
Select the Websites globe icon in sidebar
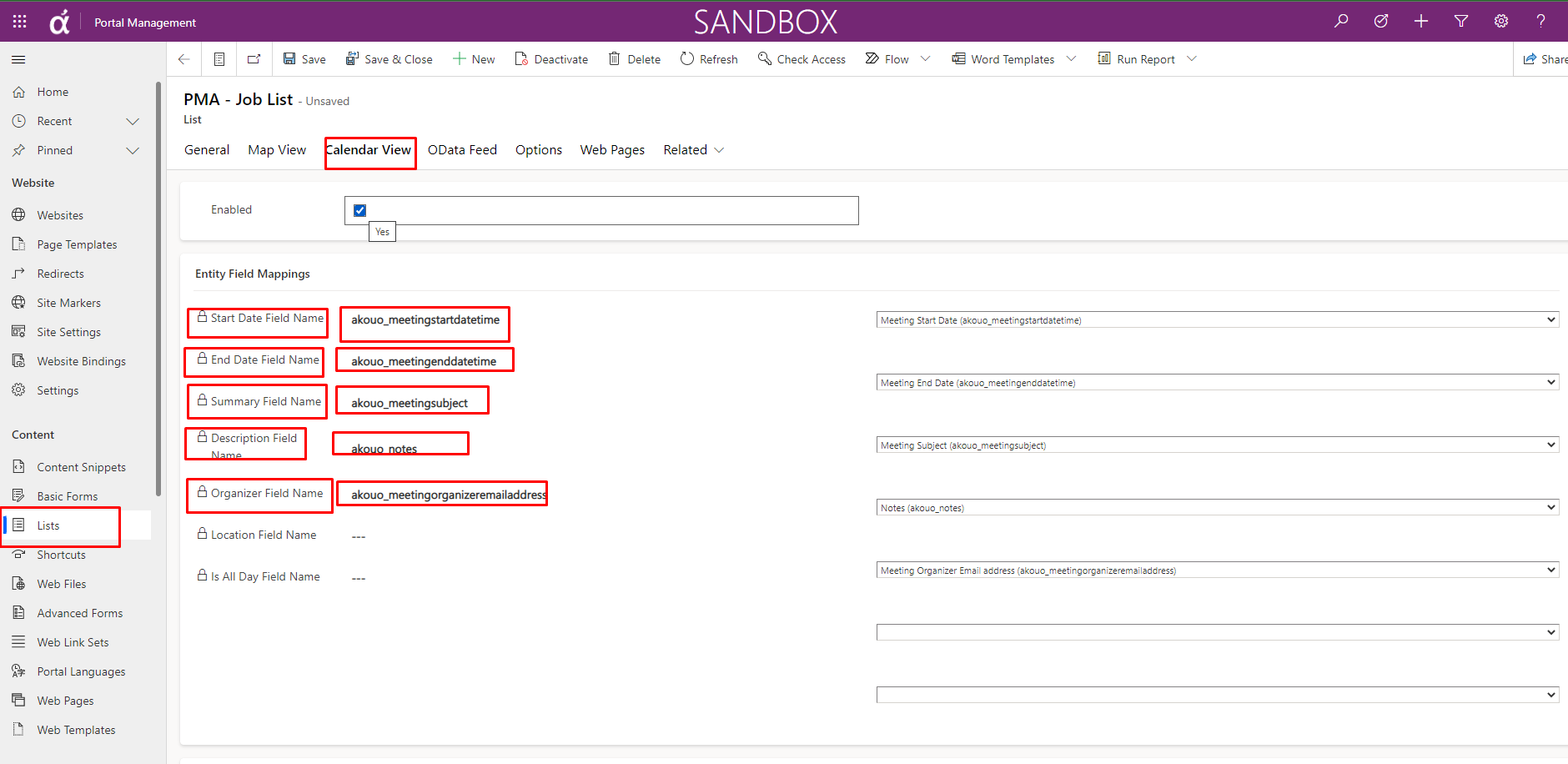click(x=18, y=214)
